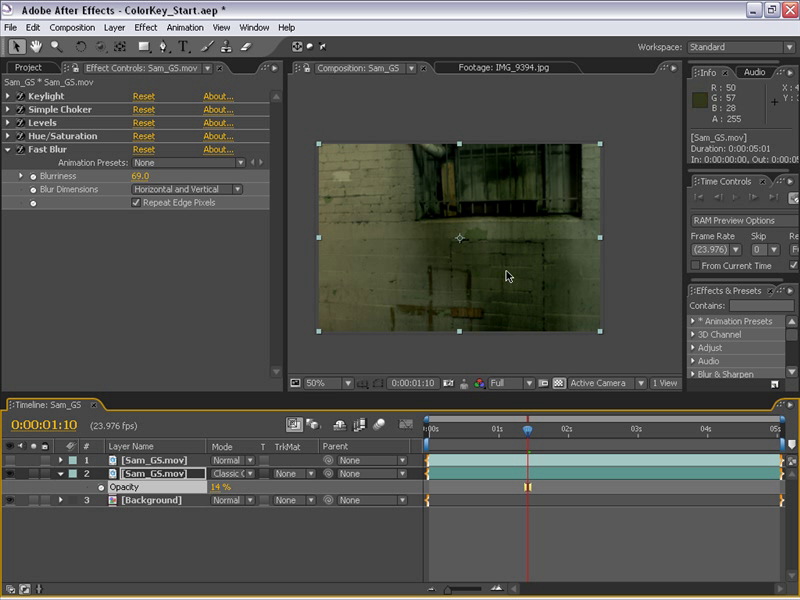Select the Eraser tool in toolbar
The height and width of the screenshot is (600, 800).
pos(245,46)
